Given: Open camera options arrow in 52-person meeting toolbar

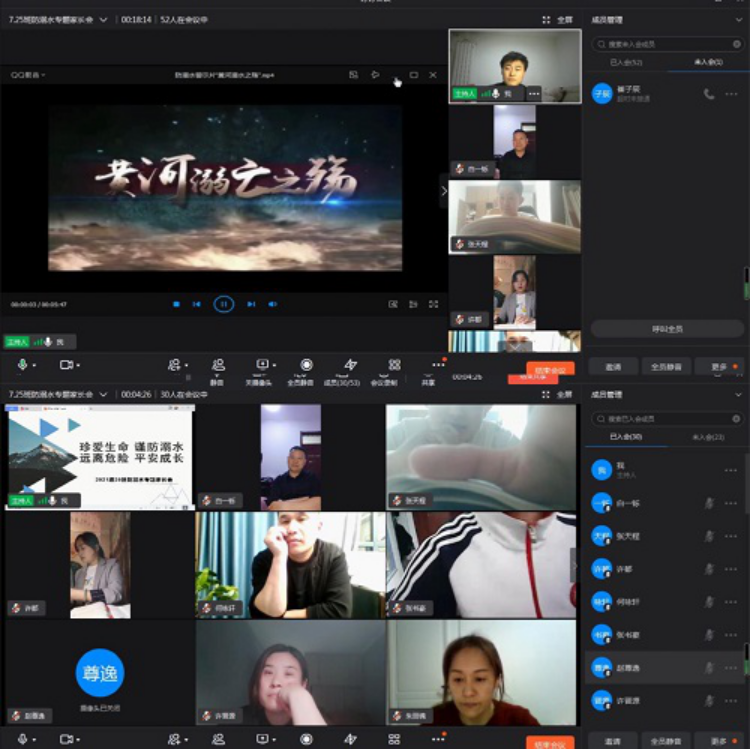Looking at the screenshot, I should click(78, 365).
